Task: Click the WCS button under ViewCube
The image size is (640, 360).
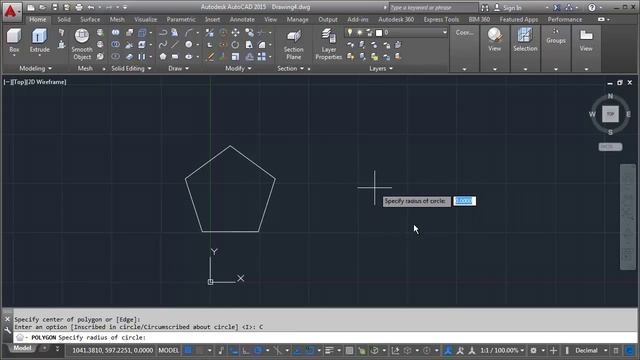Action: [x=610, y=147]
